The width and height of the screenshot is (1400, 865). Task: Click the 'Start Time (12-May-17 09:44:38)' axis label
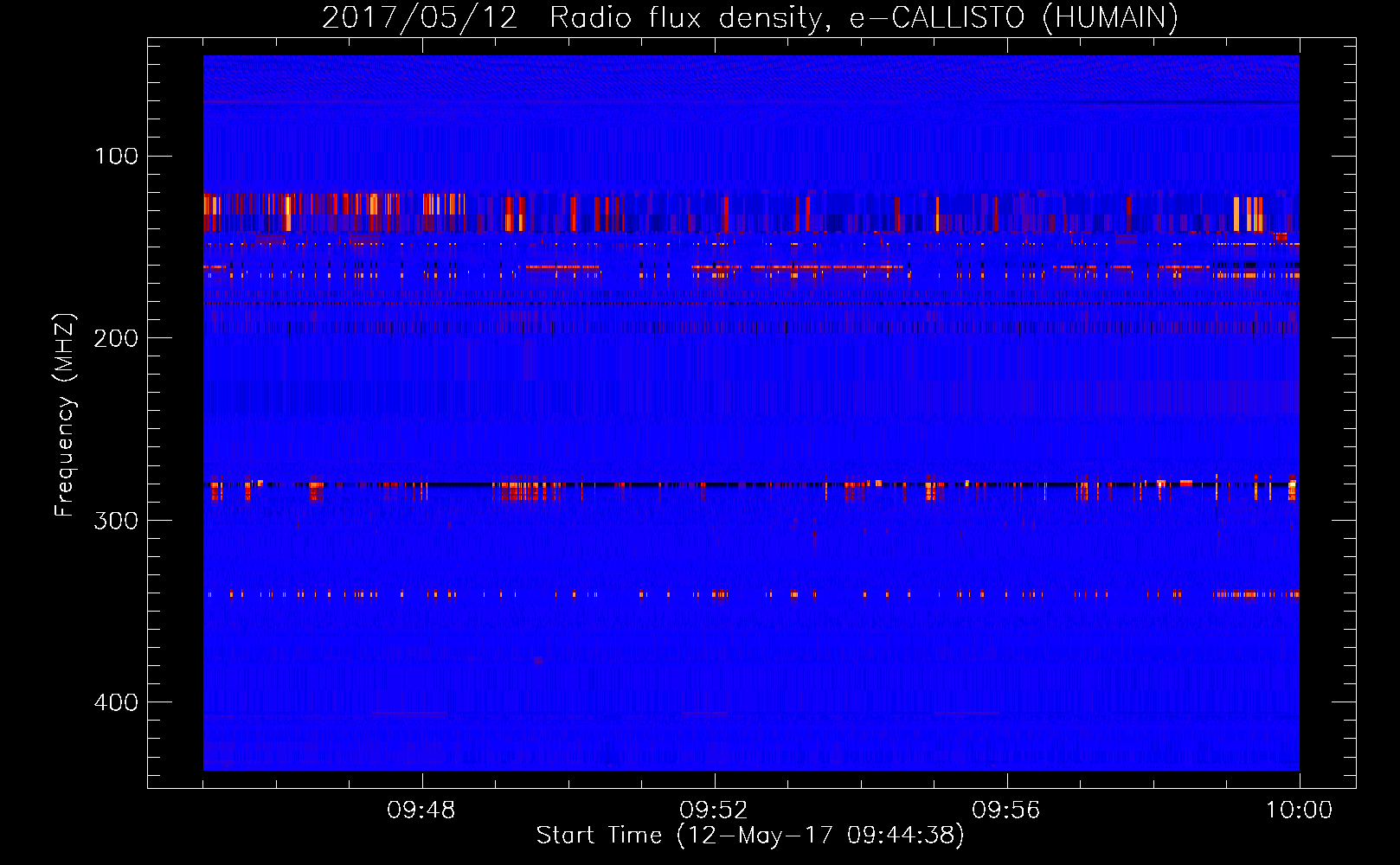750,835
